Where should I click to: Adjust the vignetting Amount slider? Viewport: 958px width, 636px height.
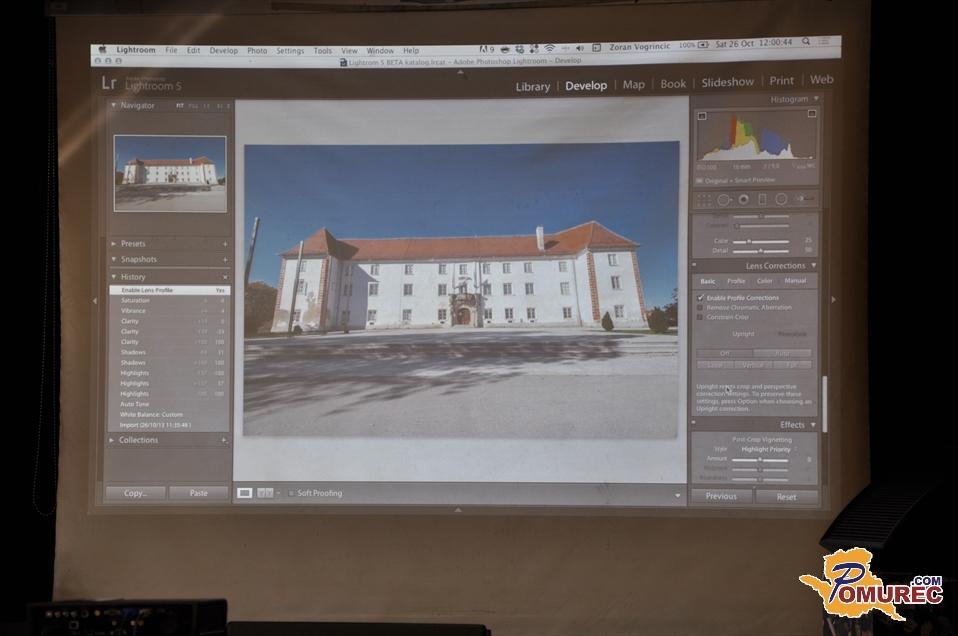tap(760, 459)
